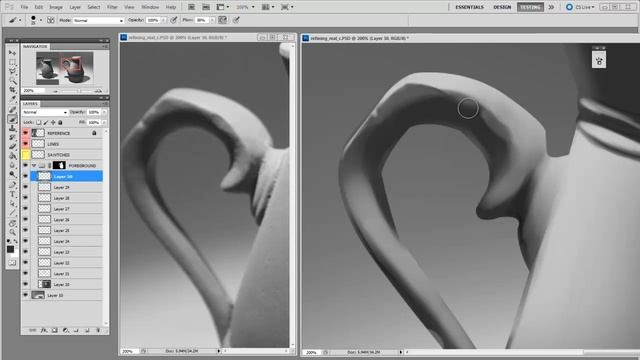Click Navigator zoom in mountains button

click(x=98, y=91)
